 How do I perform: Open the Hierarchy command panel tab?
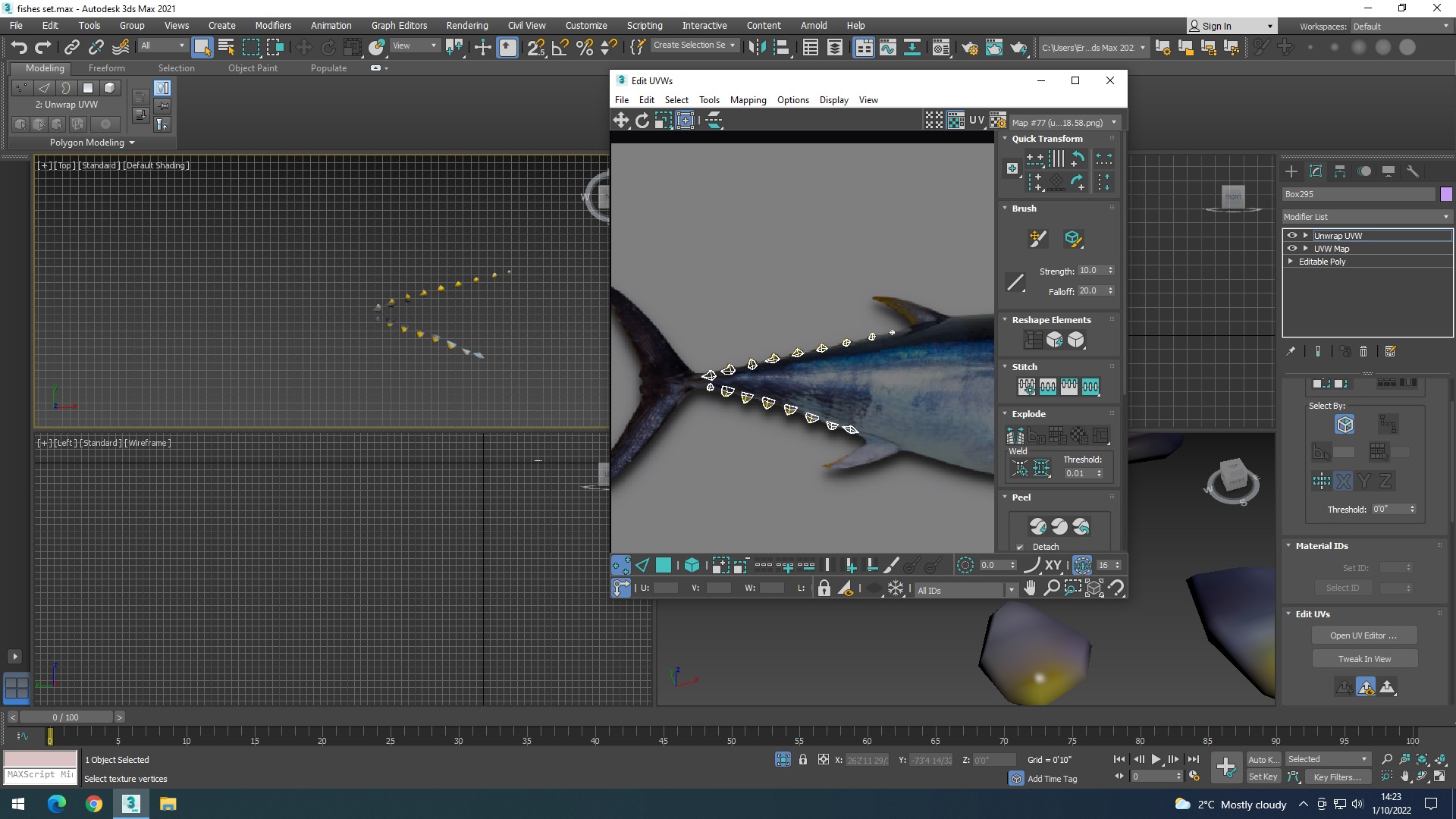click(x=1340, y=171)
